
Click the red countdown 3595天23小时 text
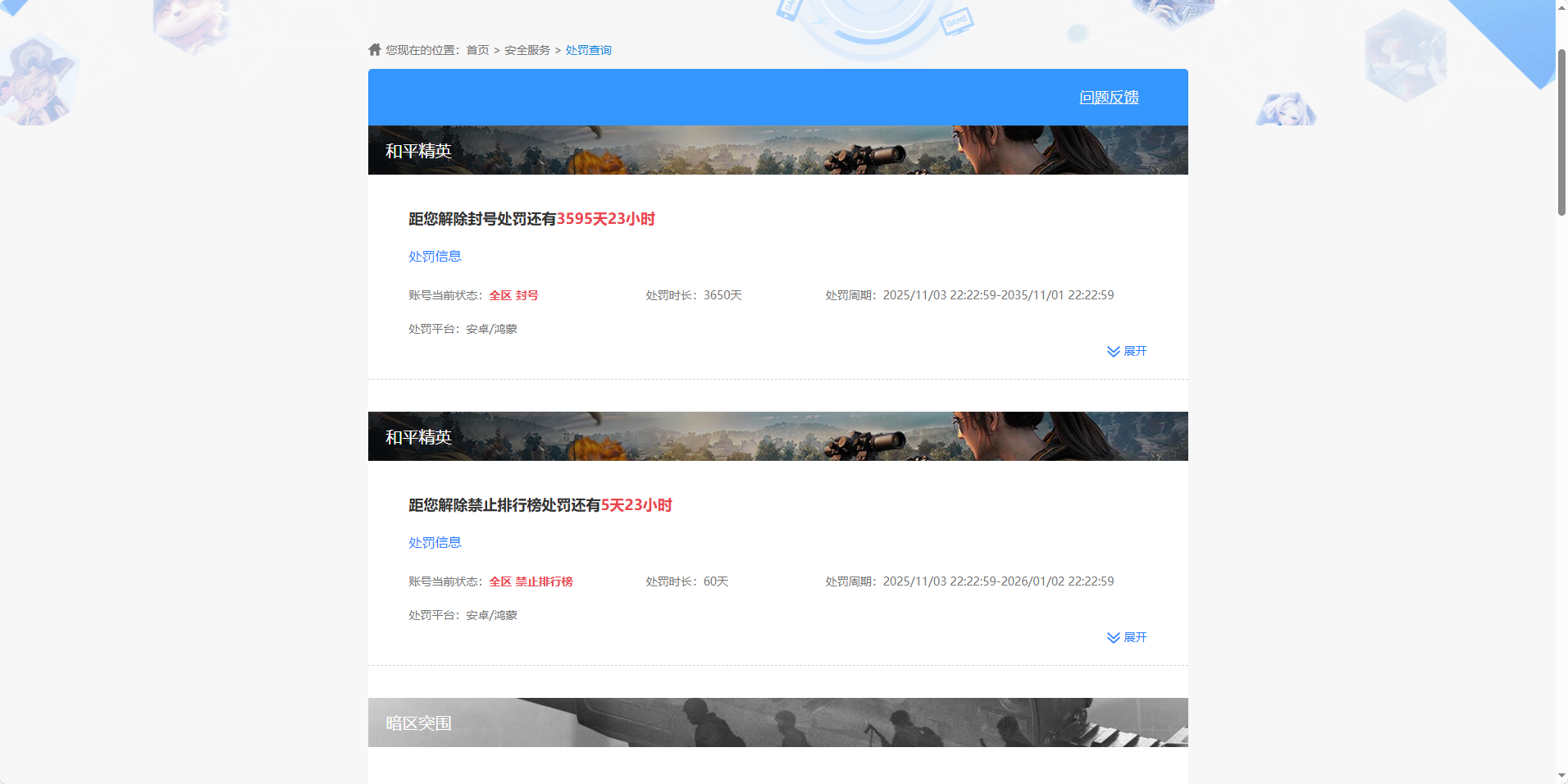coord(606,219)
